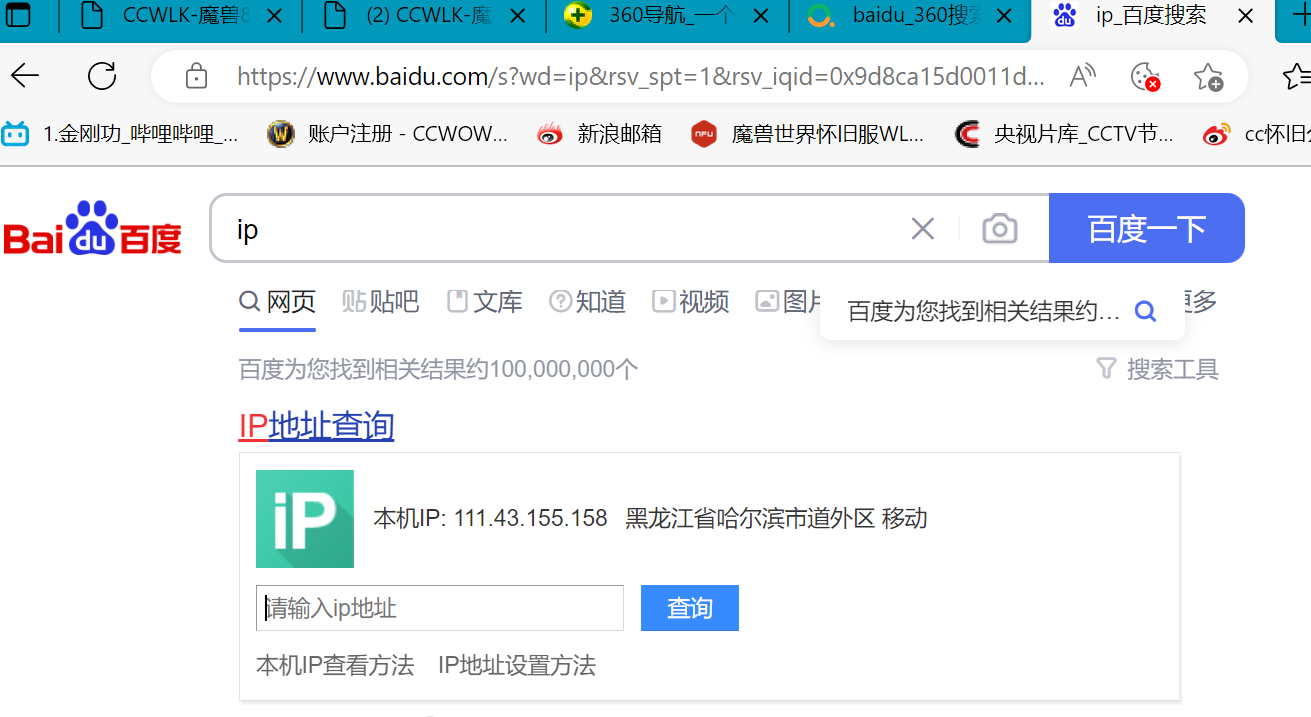Image resolution: width=1311 pixels, height=717 pixels.
Task: Click the 百度一下 search button
Action: click(1147, 228)
